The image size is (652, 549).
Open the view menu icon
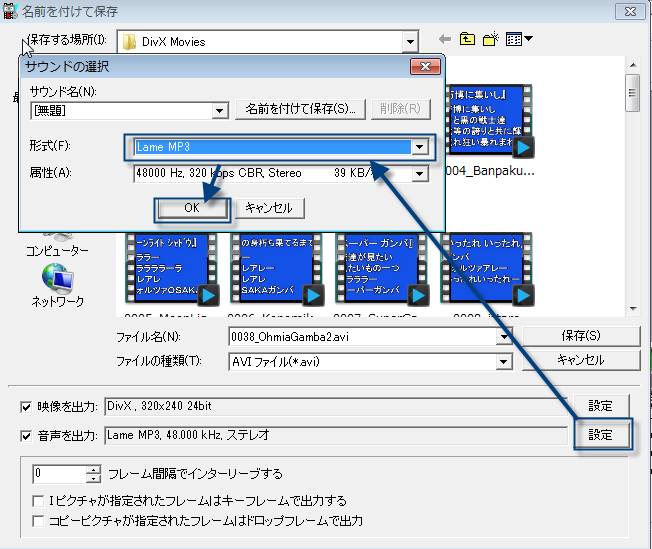click(x=518, y=40)
